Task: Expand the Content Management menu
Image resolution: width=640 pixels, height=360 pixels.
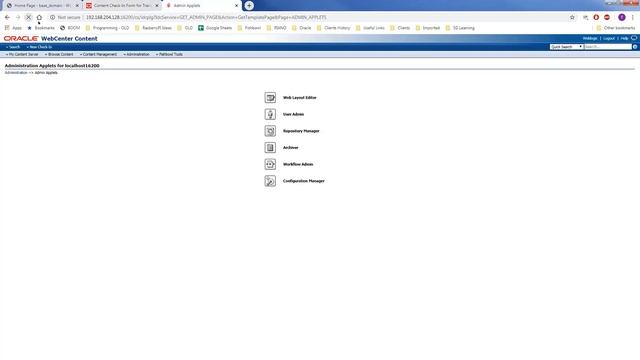Action: click(98, 54)
